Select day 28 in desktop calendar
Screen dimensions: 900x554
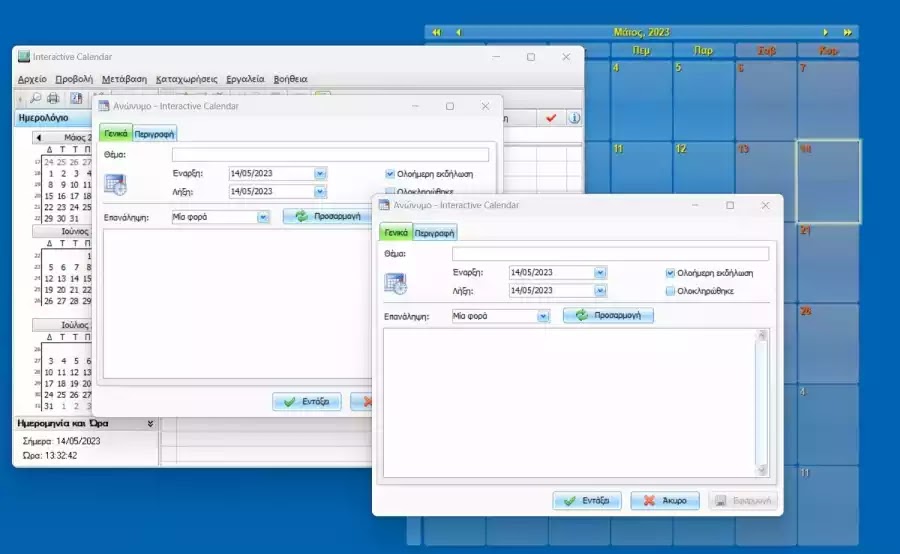click(828, 343)
